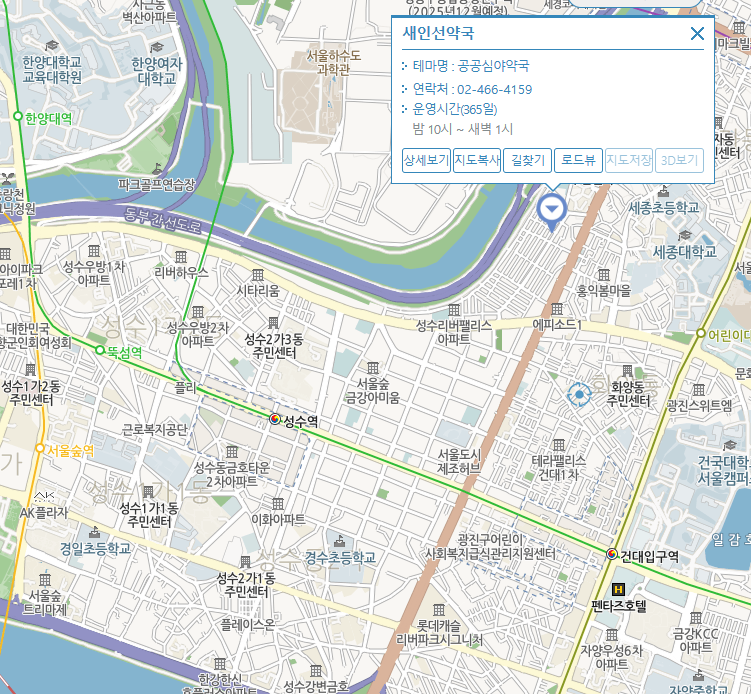This screenshot has height=694, width=751.
Task: Click 성수1가1동 주민센터 label
Action: pos(148,515)
